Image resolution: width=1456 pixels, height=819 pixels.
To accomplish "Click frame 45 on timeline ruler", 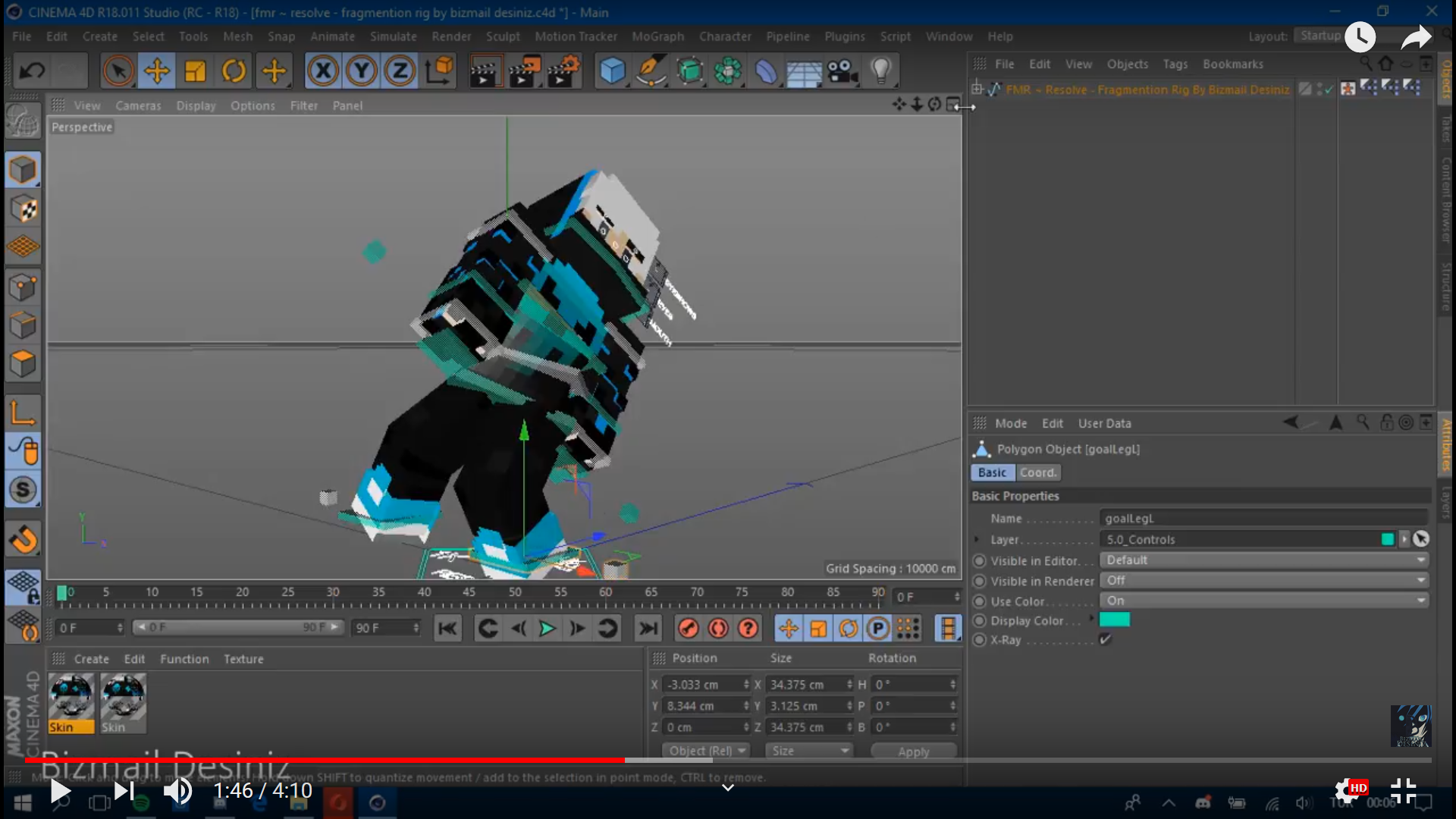I will 469,592.
